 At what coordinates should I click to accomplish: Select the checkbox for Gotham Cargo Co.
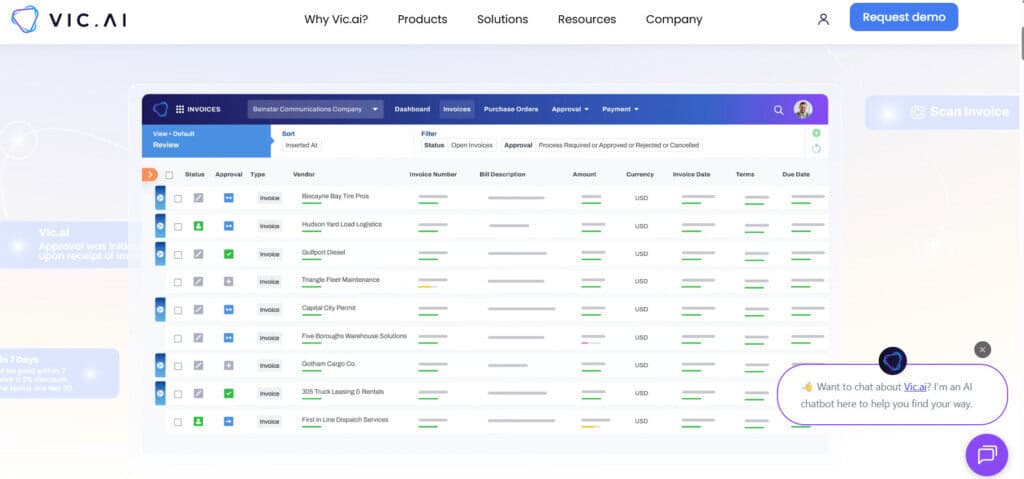pyautogui.click(x=178, y=366)
